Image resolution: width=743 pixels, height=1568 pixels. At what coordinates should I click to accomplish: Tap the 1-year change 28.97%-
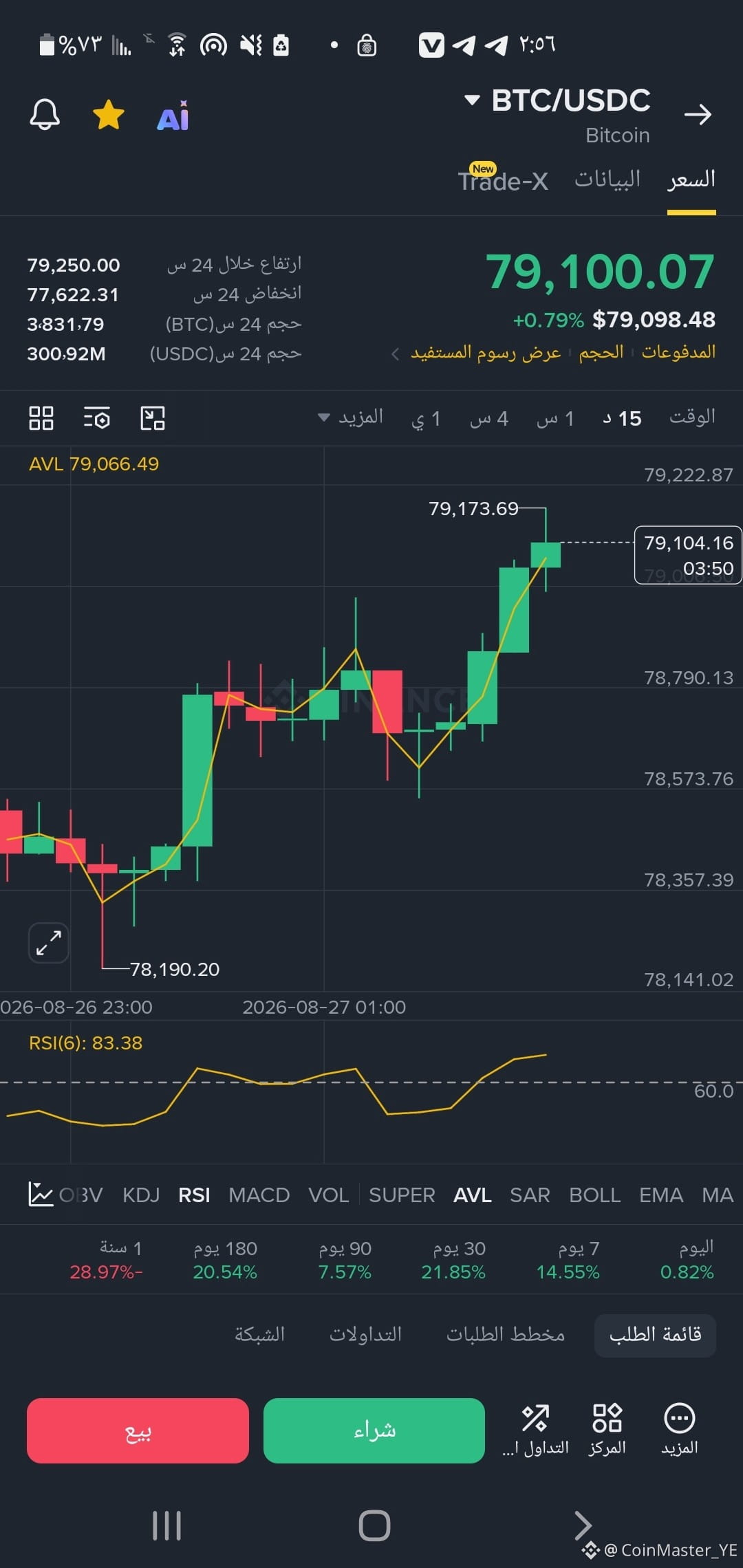(x=106, y=1272)
